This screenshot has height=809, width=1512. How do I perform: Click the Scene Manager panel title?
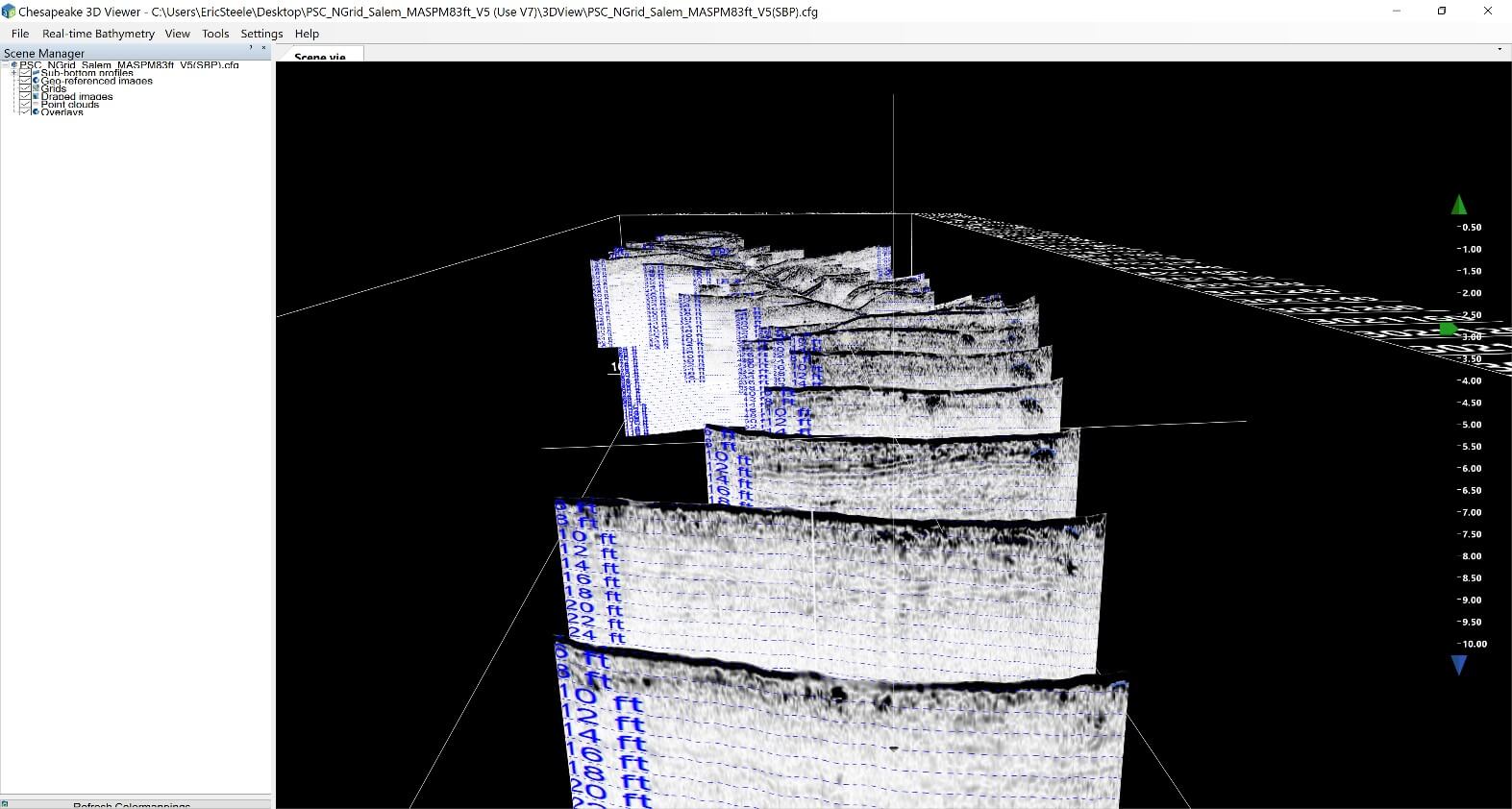pos(44,54)
